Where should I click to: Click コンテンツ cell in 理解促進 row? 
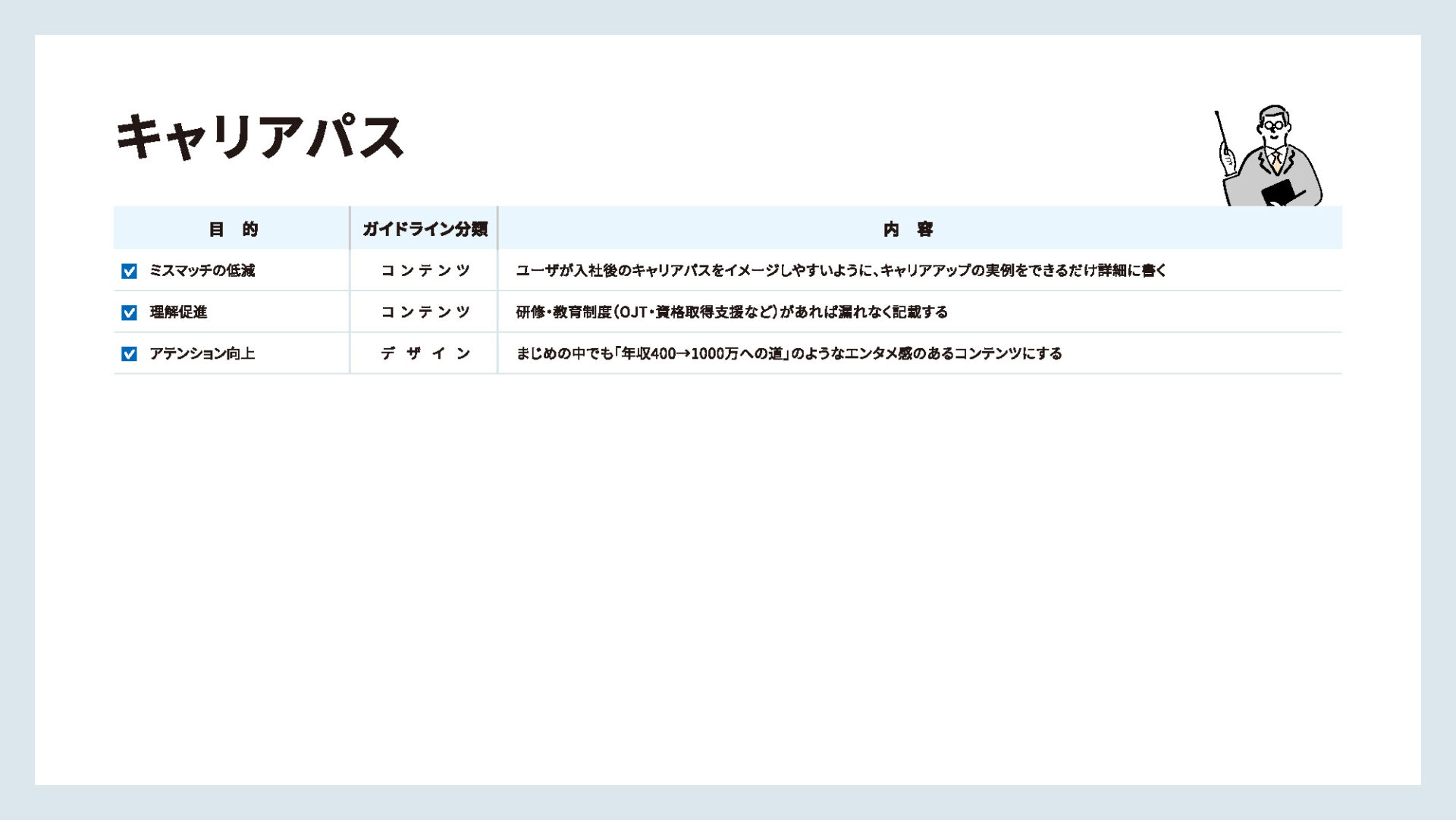click(x=425, y=313)
